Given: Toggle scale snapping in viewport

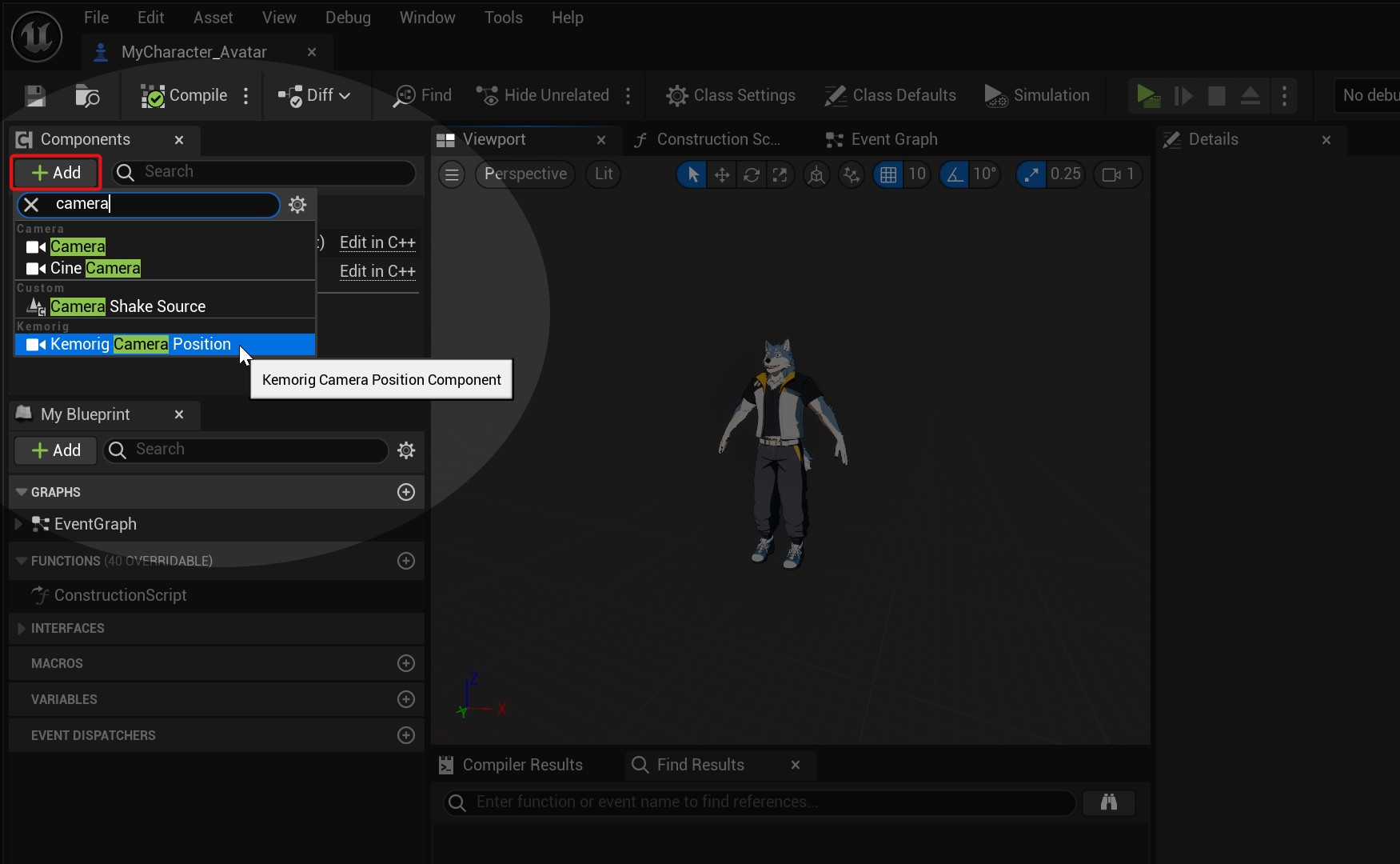Looking at the screenshot, I should point(1031,174).
